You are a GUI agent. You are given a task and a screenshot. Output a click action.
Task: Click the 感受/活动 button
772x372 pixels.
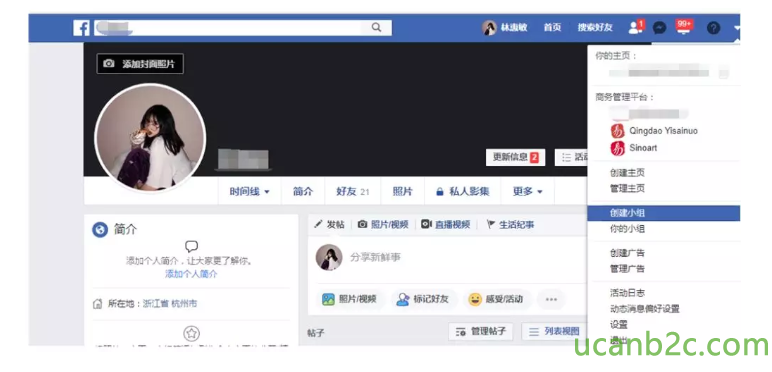[497, 299]
